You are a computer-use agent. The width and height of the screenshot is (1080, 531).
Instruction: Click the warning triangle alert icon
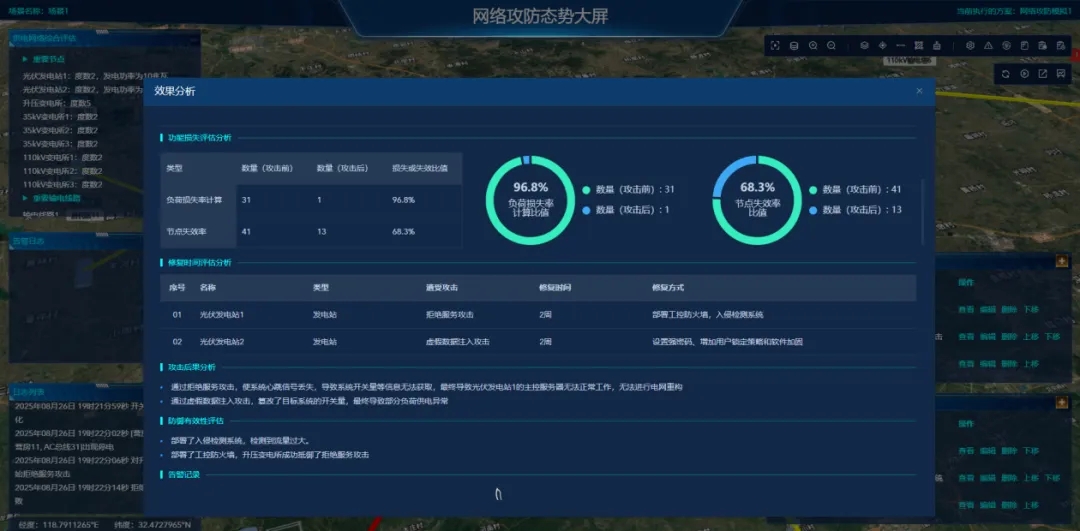(x=988, y=46)
